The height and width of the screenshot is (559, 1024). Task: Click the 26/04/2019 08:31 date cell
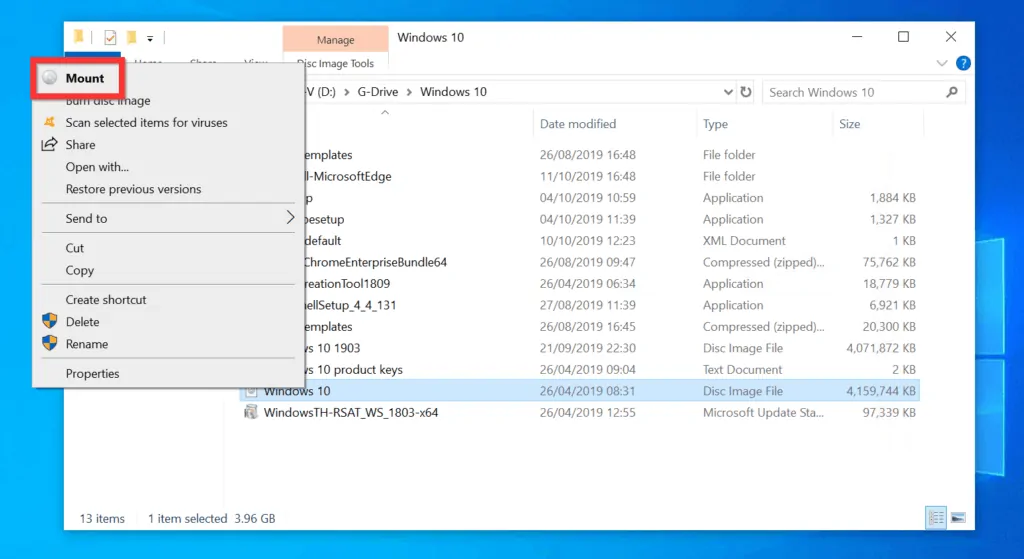pyautogui.click(x=587, y=391)
